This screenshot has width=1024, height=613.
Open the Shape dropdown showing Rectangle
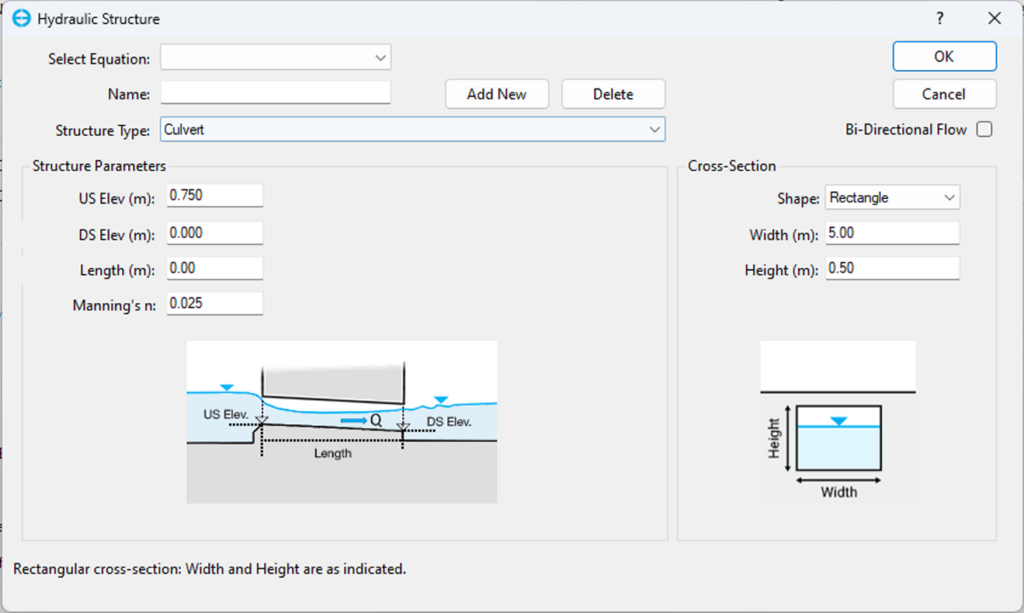click(x=892, y=198)
